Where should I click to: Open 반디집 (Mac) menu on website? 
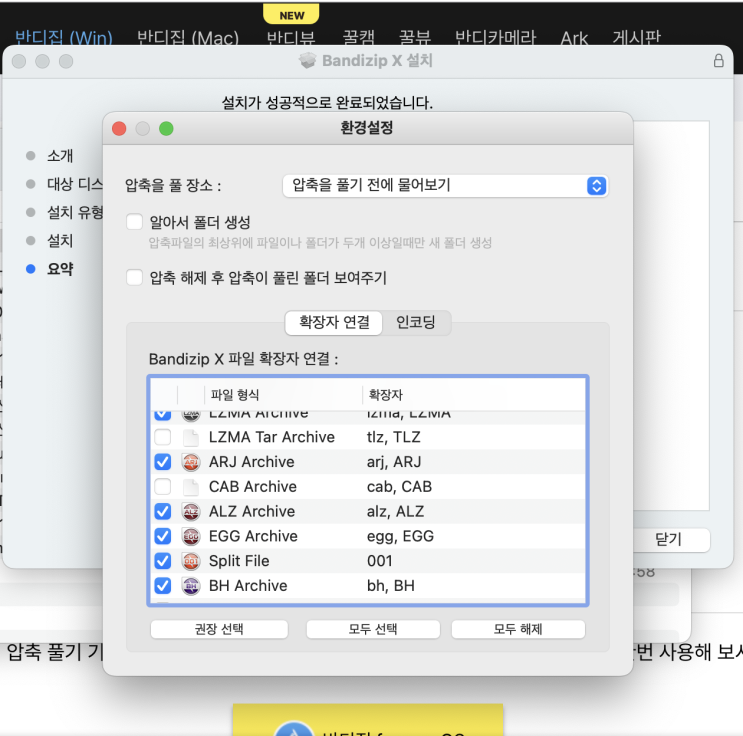pyautogui.click(x=188, y=37)
